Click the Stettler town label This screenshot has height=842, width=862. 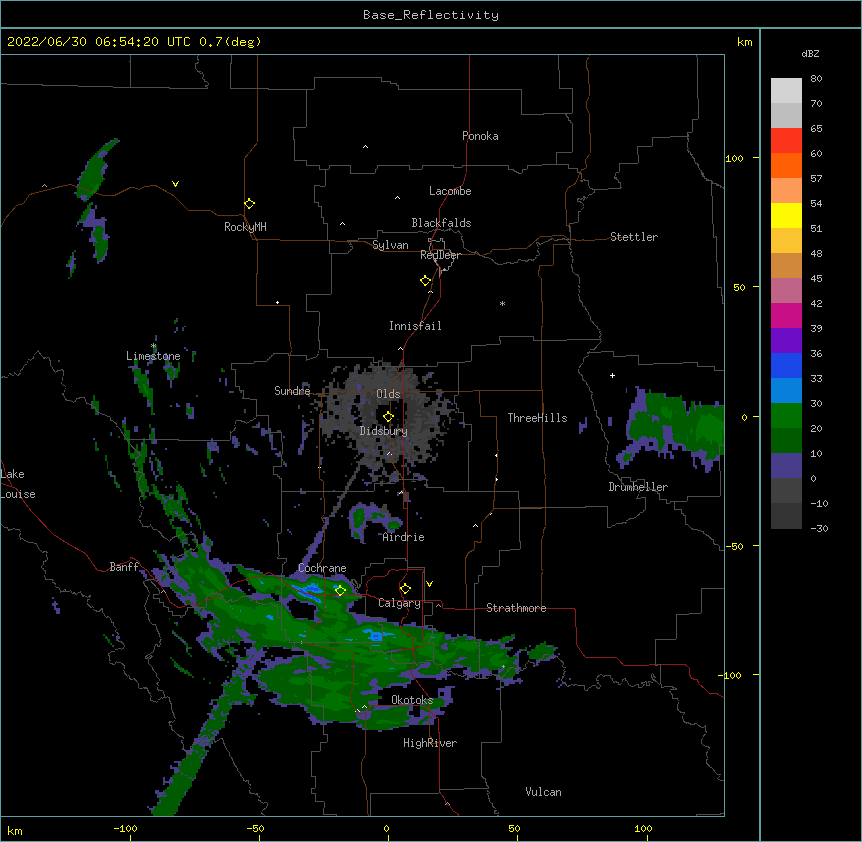click(634, 237)
